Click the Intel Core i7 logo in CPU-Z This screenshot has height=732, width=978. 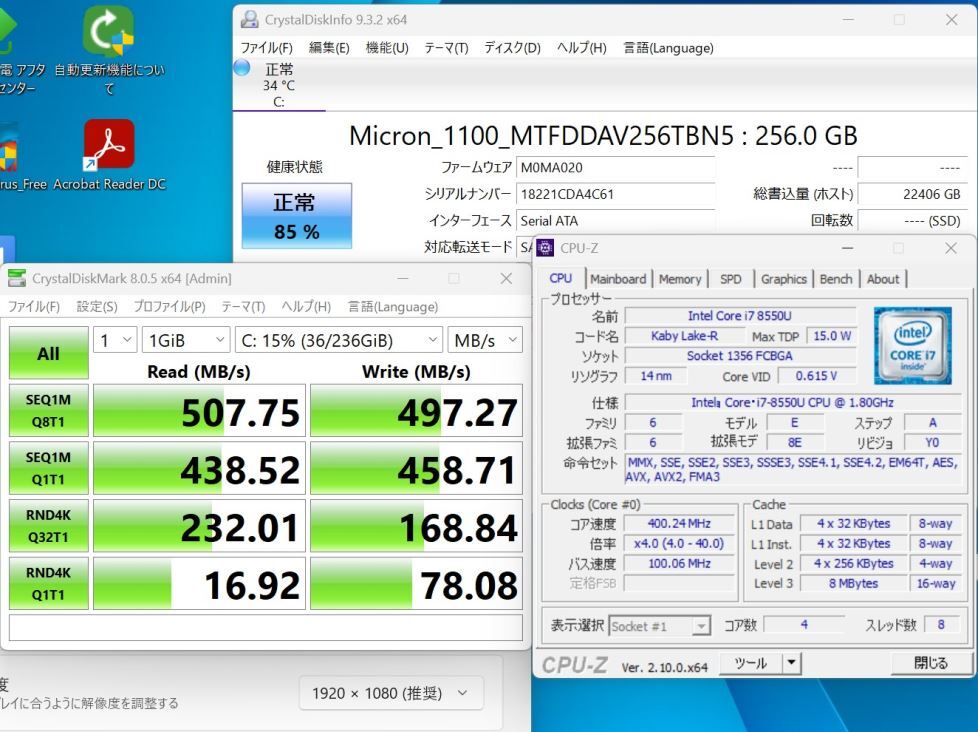pyautogui.click(x=912, y=345)
